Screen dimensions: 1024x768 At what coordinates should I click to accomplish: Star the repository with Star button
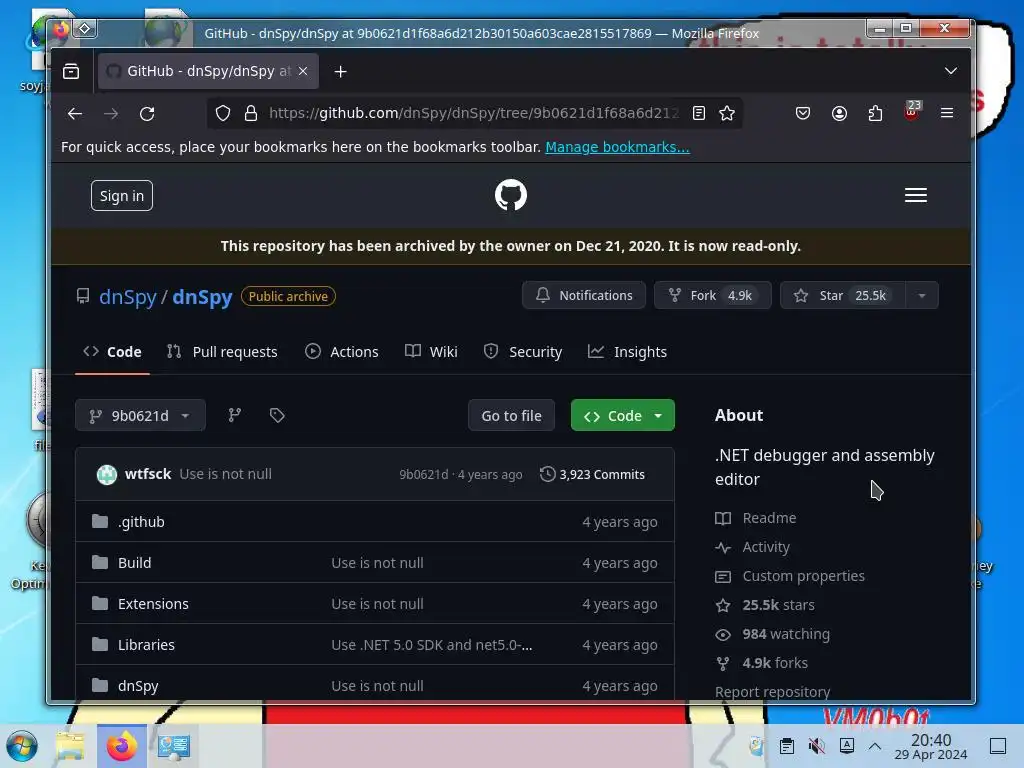842,295
